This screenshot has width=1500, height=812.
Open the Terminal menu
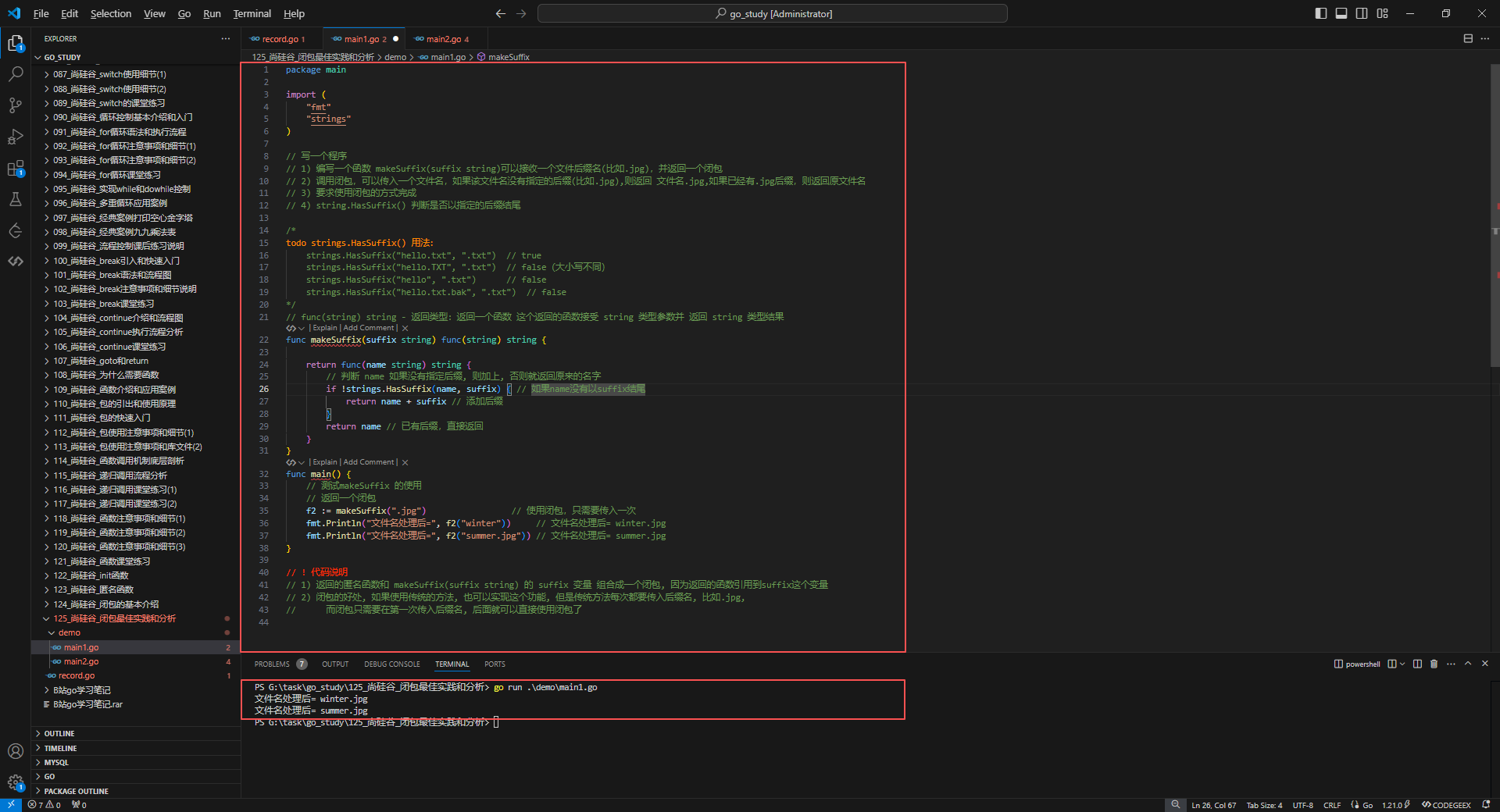[x=252, y=13]
